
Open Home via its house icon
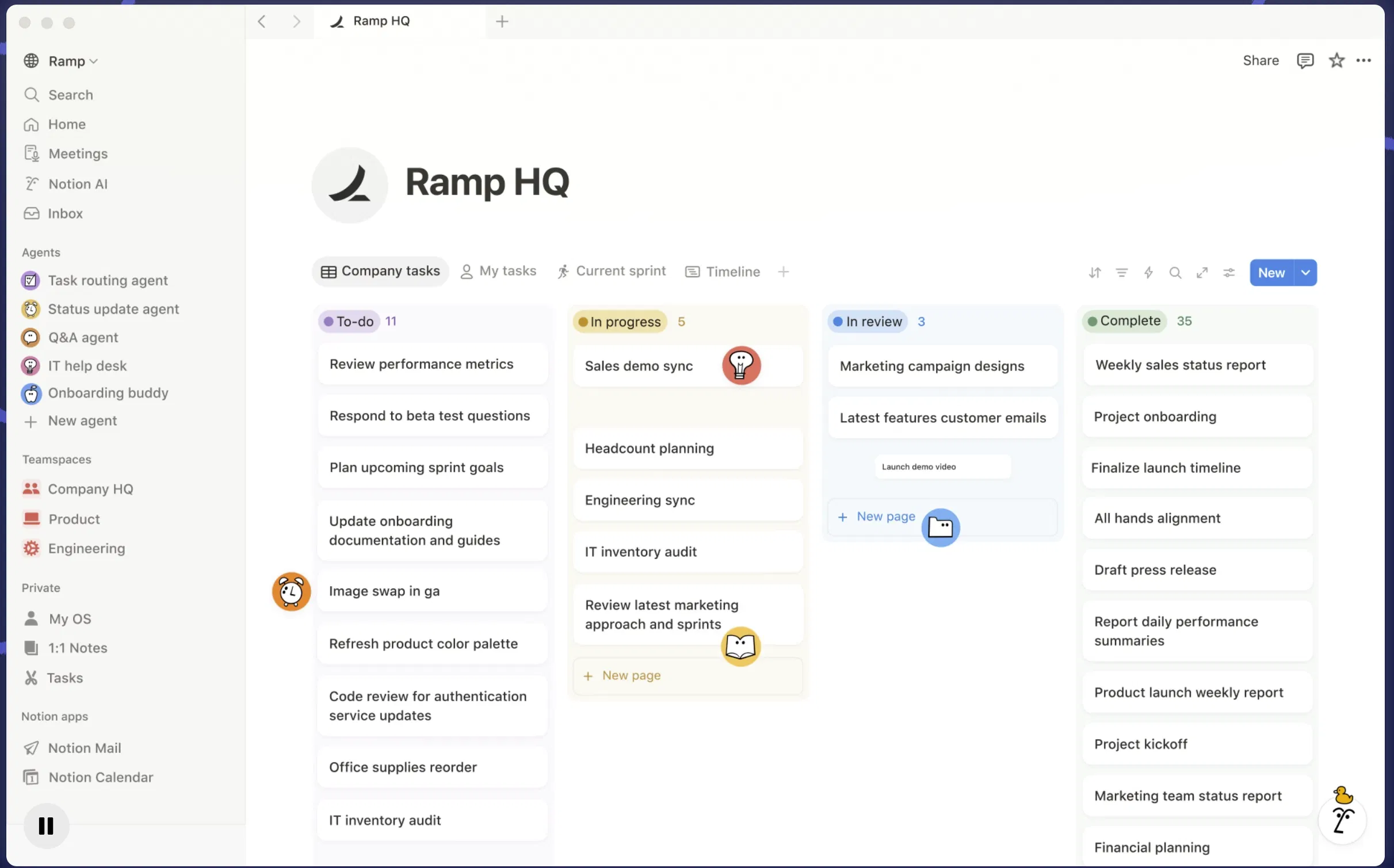point(31,124)
